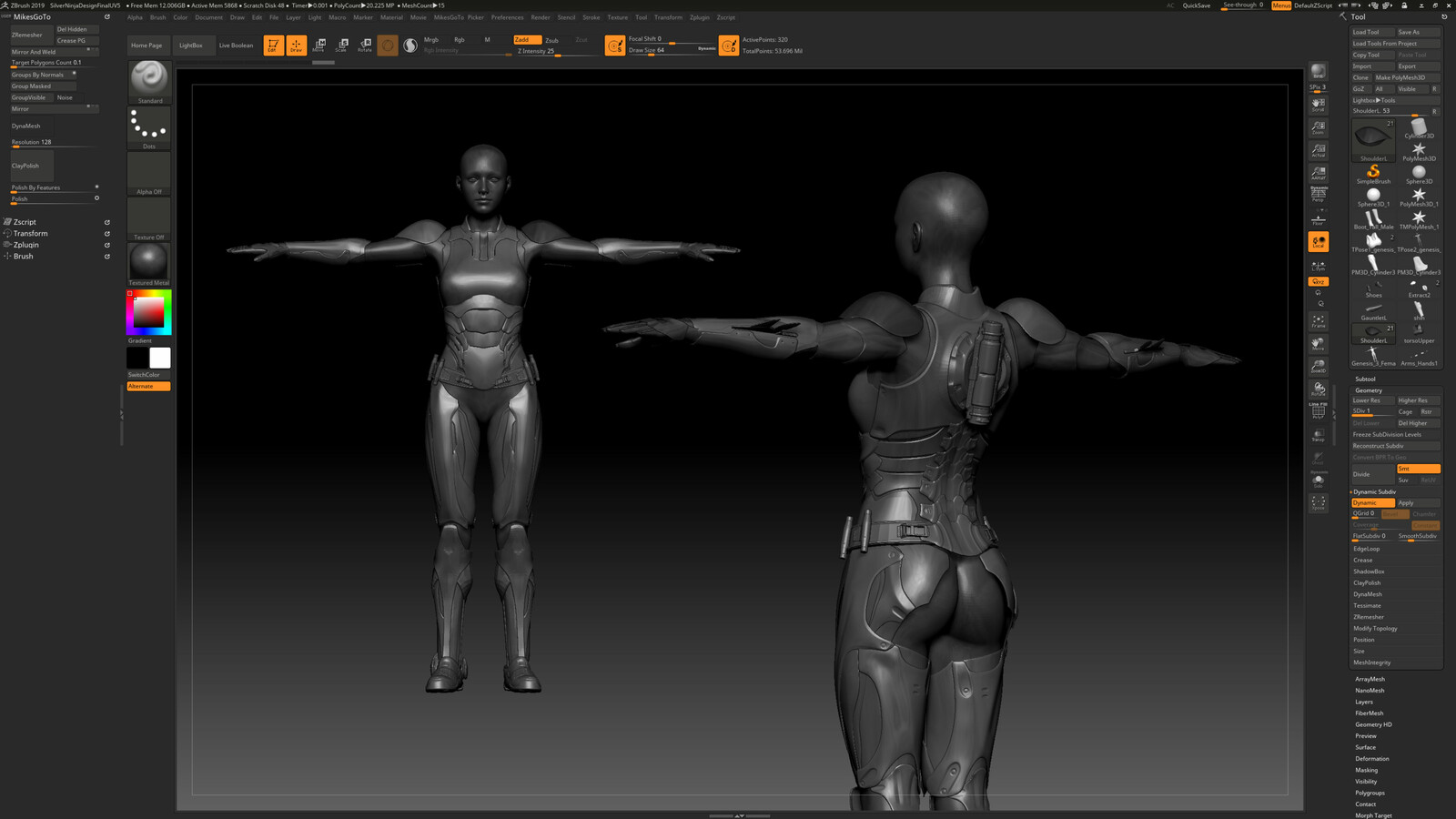Open the Brush menu
Viewport: 1456px width, 819px height.
pos(157,17)
